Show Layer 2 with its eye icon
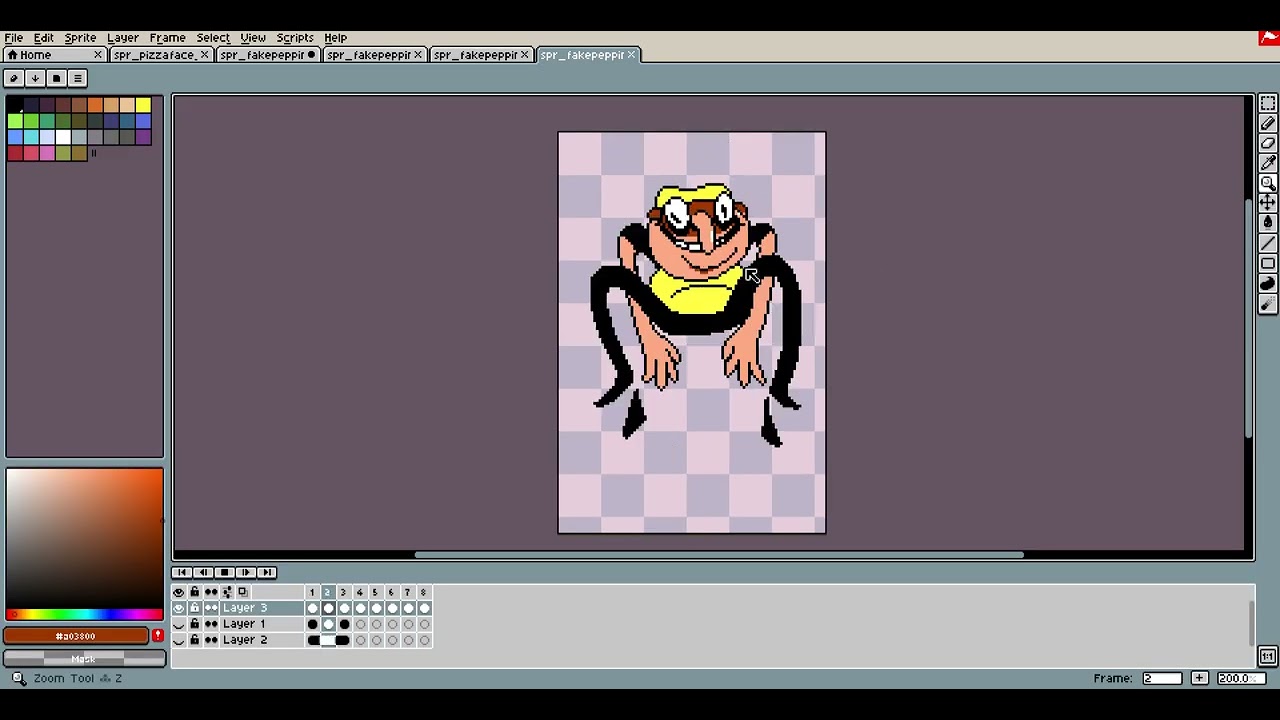Image resolution: width=1280 pixels, height=720 pixels. (x=179, y=640)
